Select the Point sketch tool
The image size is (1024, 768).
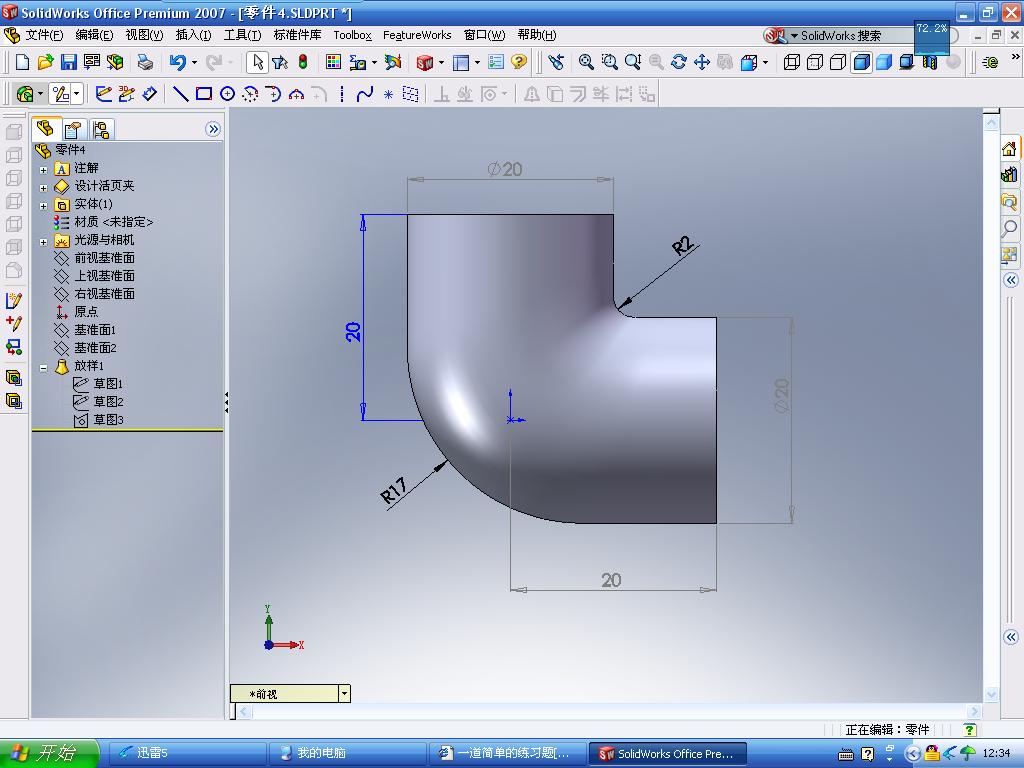388,95
